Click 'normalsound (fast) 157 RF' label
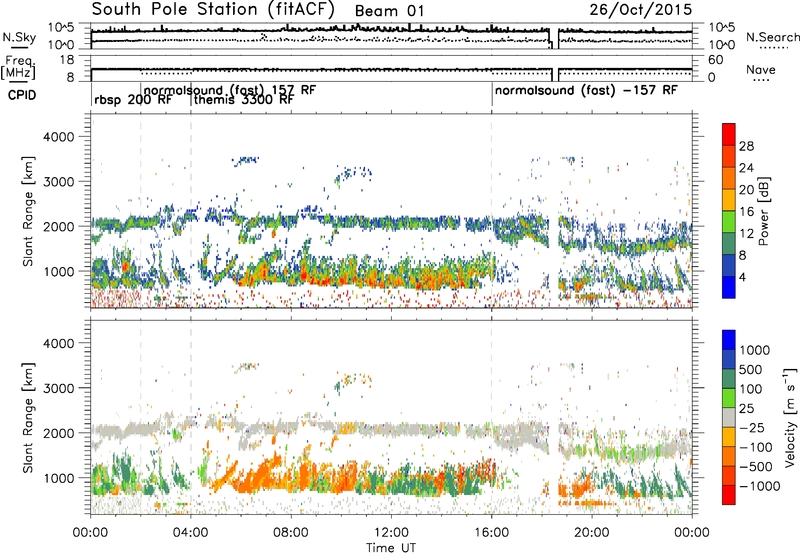The width and height of the screenshot is (800, 554). point(230,90)
